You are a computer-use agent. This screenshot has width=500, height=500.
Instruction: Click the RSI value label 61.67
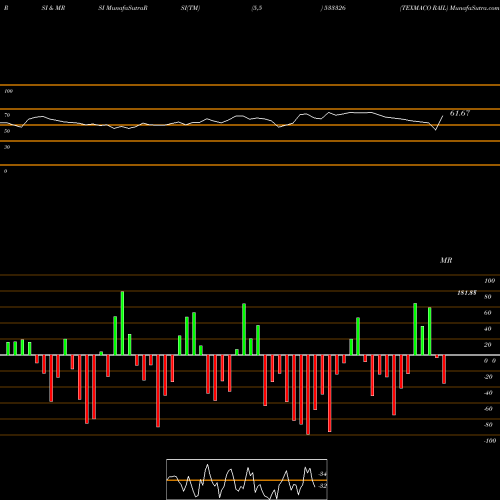click(x=460, y=113)
